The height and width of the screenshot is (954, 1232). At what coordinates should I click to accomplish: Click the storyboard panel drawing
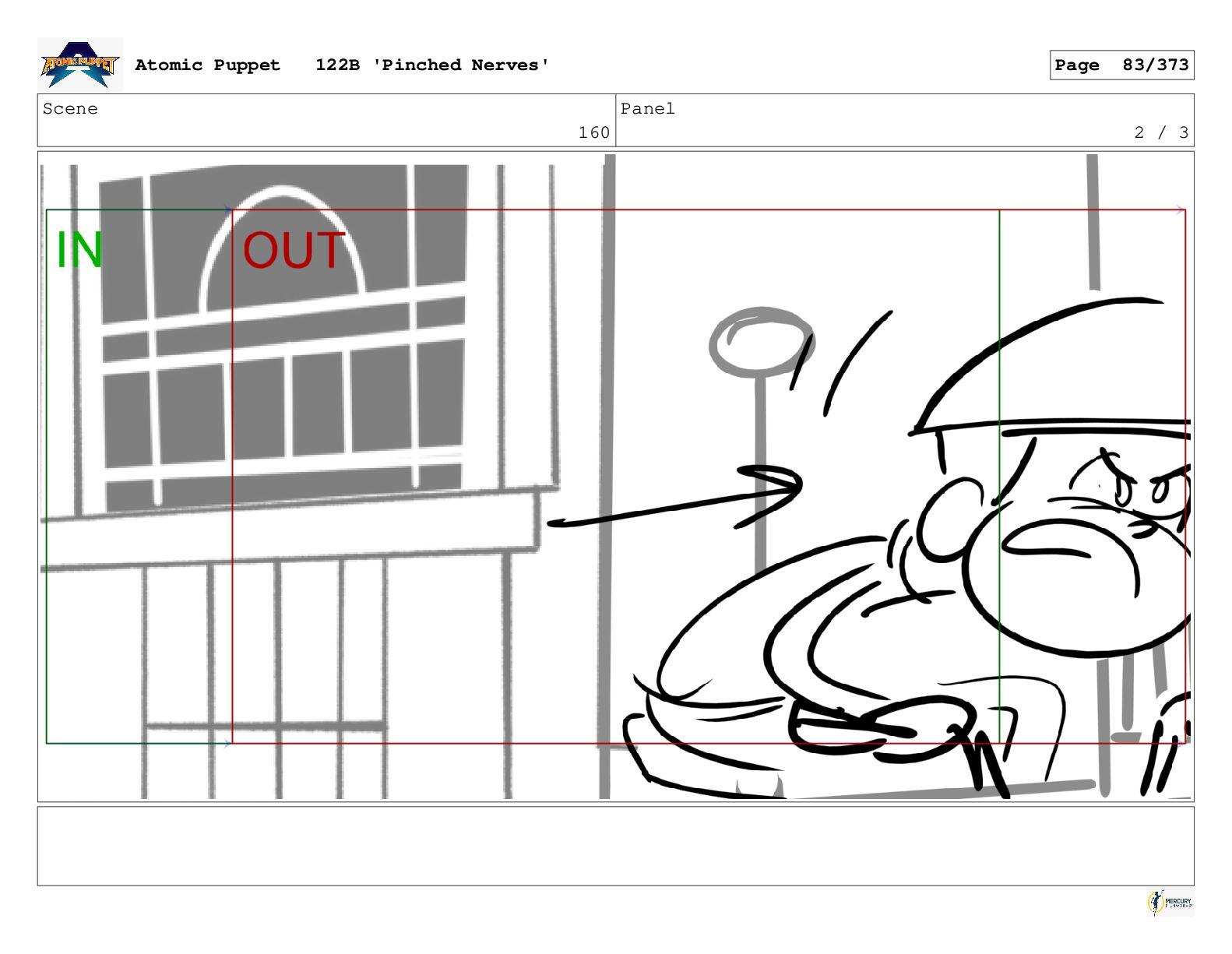pyautogui.click(x=616, y=477)
